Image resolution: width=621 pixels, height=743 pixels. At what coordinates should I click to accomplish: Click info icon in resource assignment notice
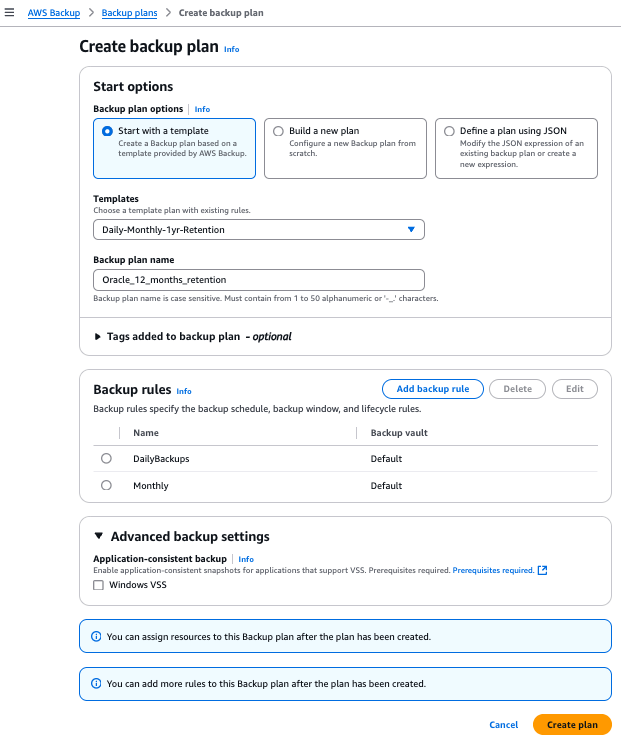[96, 636]
